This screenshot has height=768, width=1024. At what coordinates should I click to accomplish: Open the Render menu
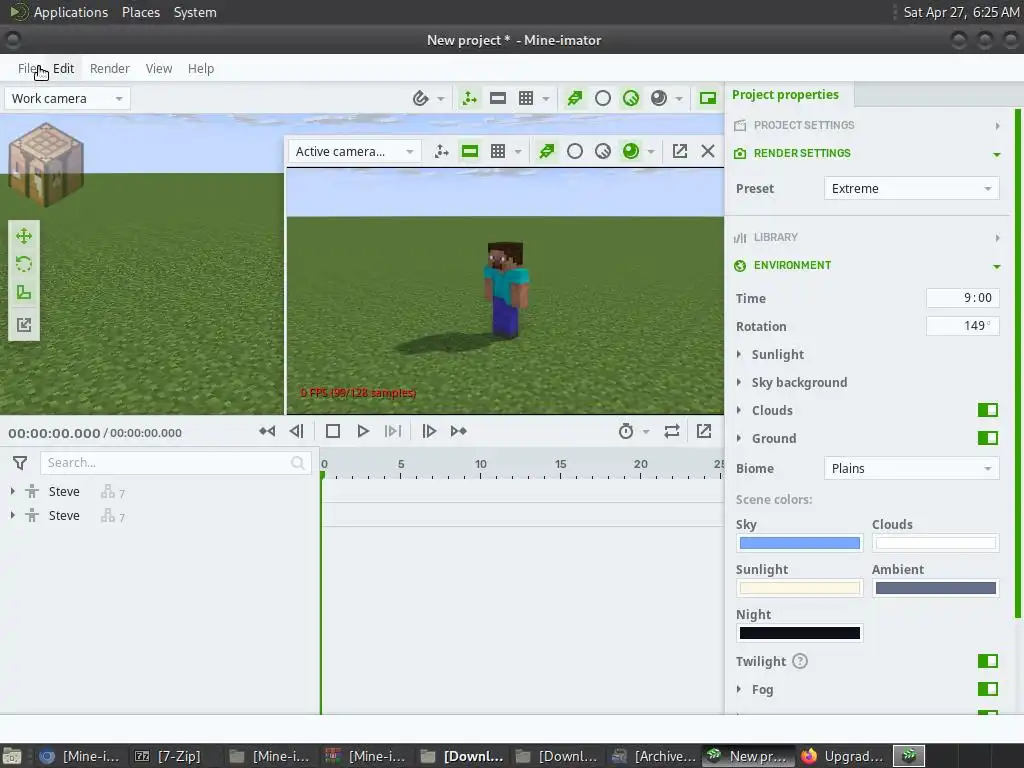pyautogui.click(x=110, y=69)
